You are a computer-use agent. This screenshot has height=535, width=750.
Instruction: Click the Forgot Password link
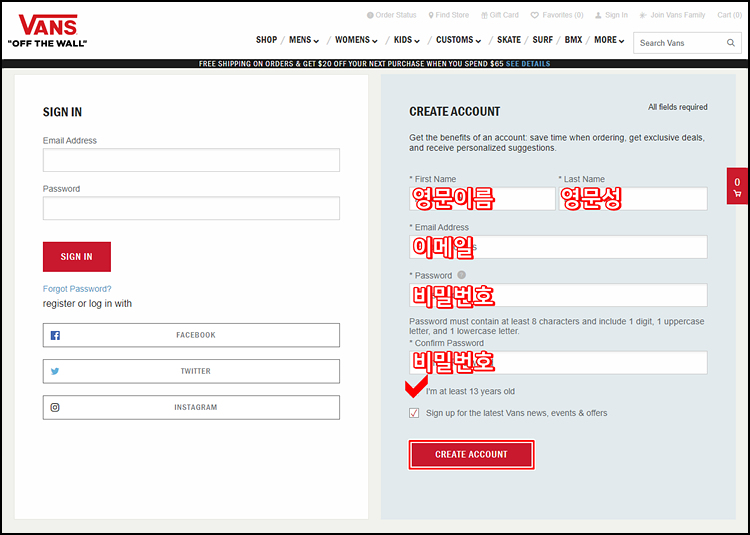point(77,289)
